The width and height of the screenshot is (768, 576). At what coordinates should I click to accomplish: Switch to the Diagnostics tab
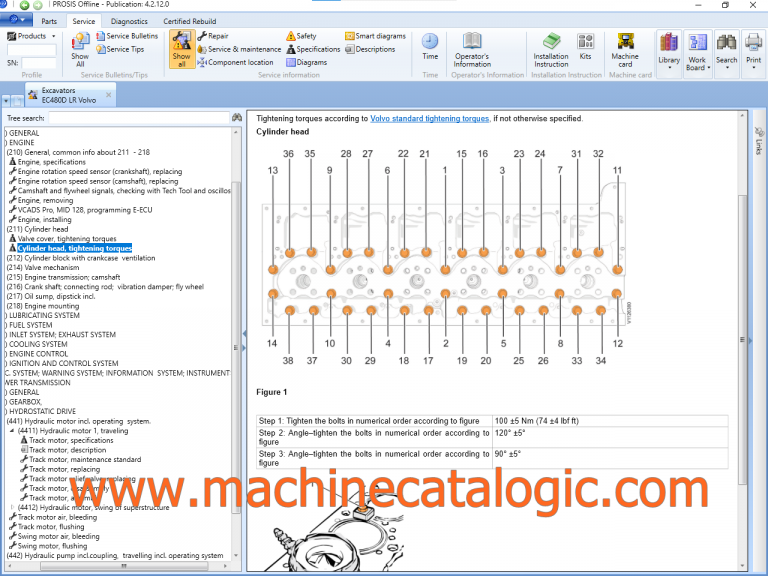129,22
